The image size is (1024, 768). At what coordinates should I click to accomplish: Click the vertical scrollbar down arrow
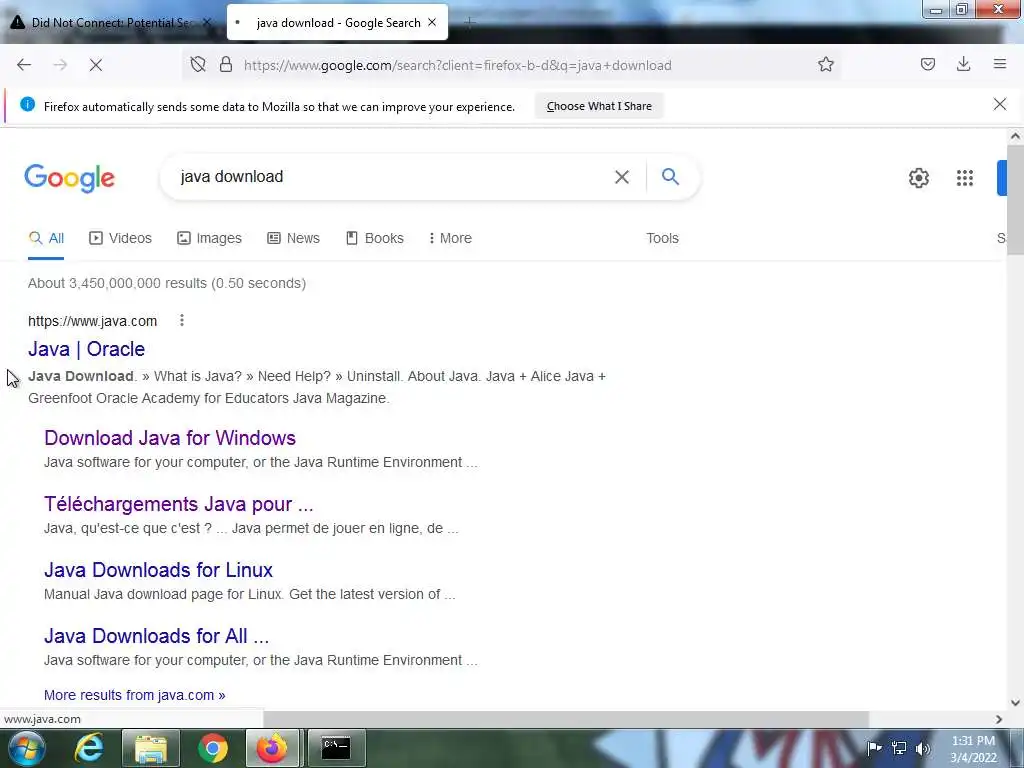pos(1015,703)
